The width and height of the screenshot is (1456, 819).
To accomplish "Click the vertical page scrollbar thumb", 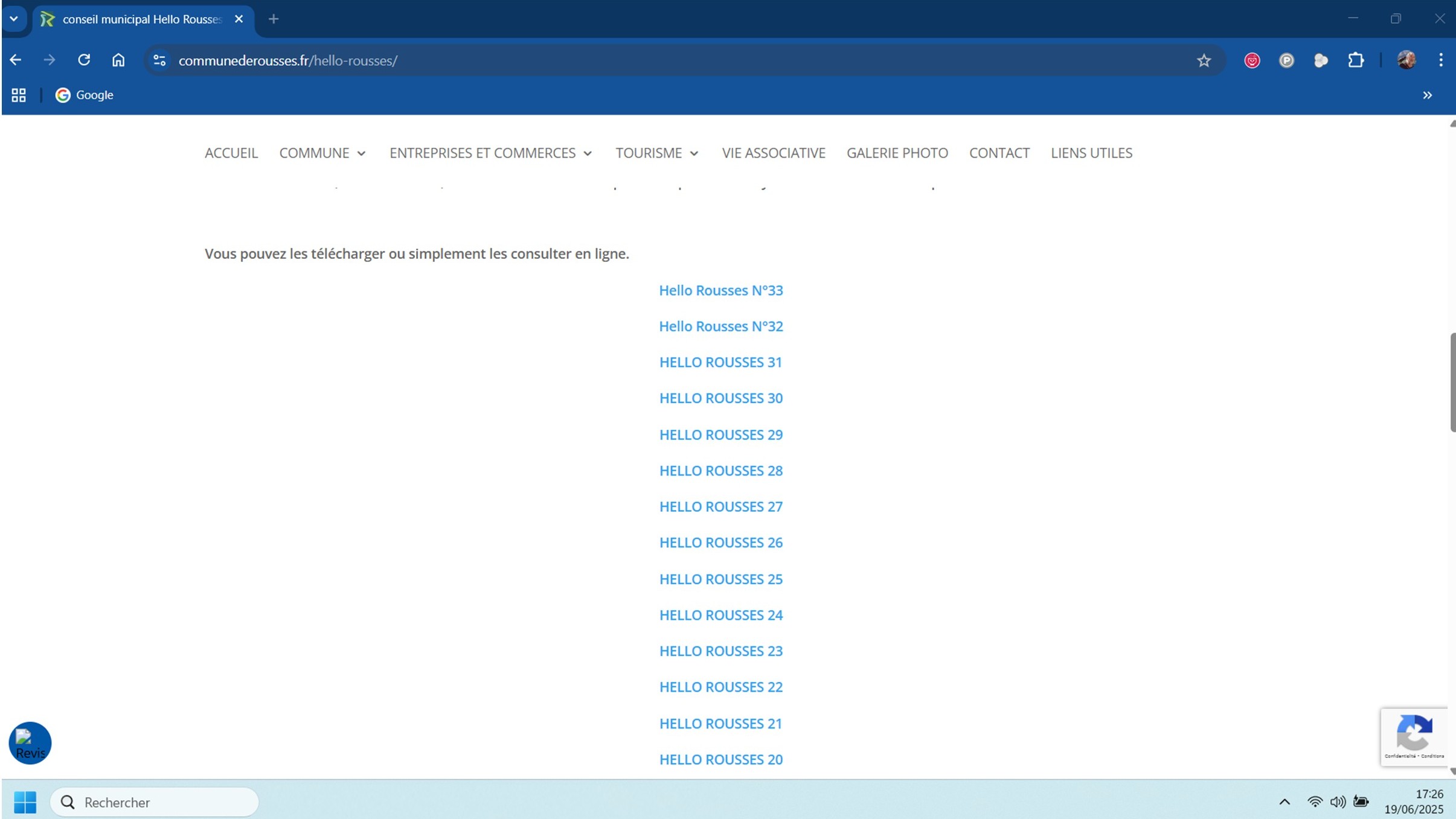I will (1452, 381).
